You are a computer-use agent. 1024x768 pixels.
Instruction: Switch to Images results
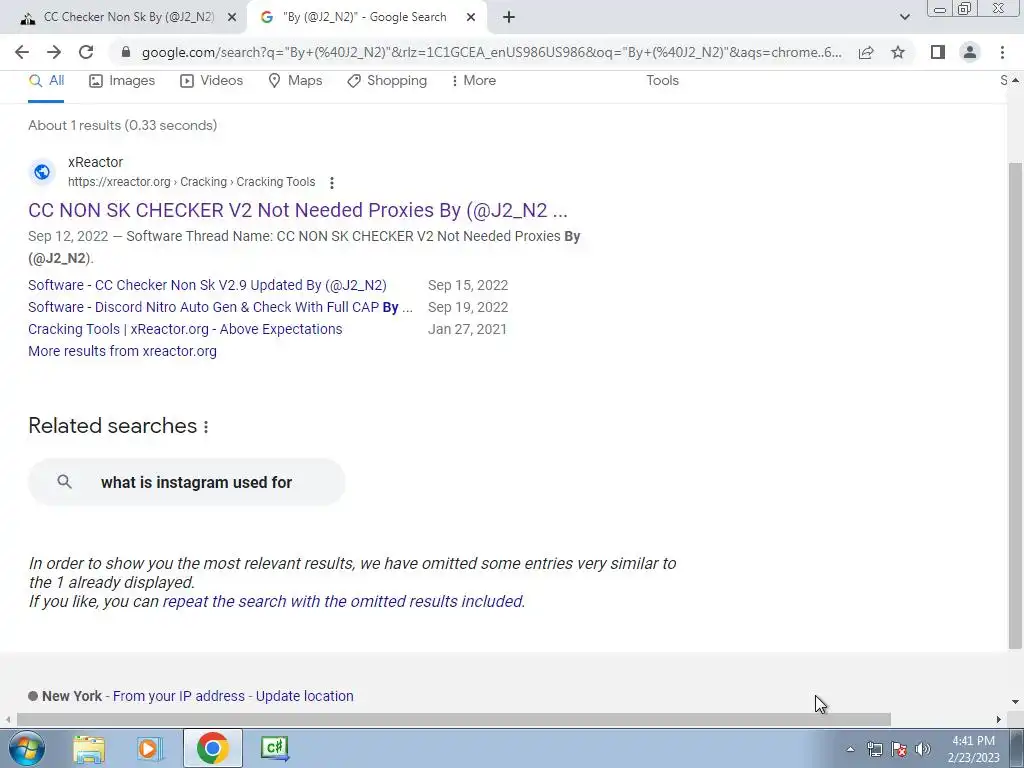(x=122, y=81)
